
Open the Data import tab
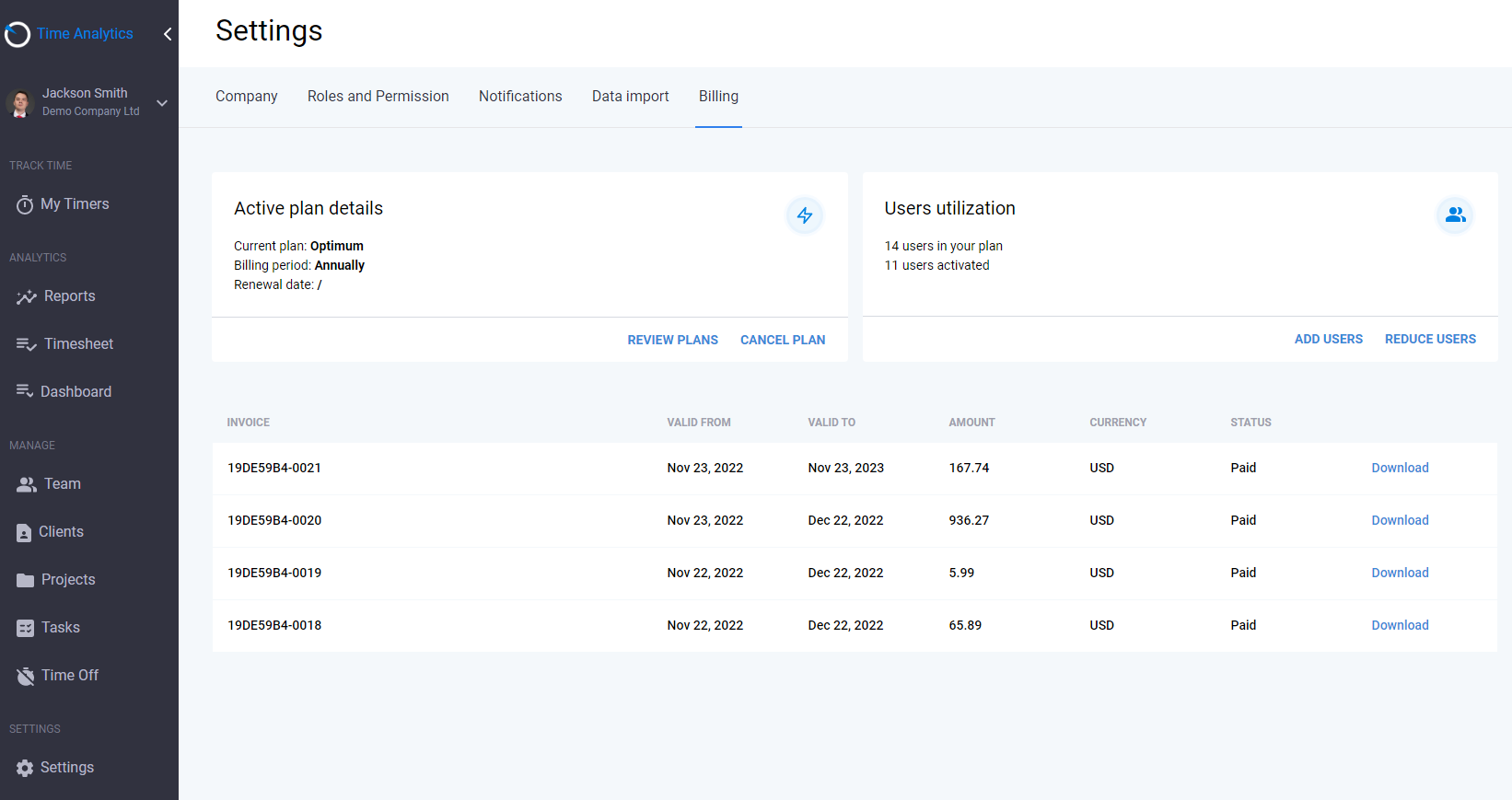(631, 97)
